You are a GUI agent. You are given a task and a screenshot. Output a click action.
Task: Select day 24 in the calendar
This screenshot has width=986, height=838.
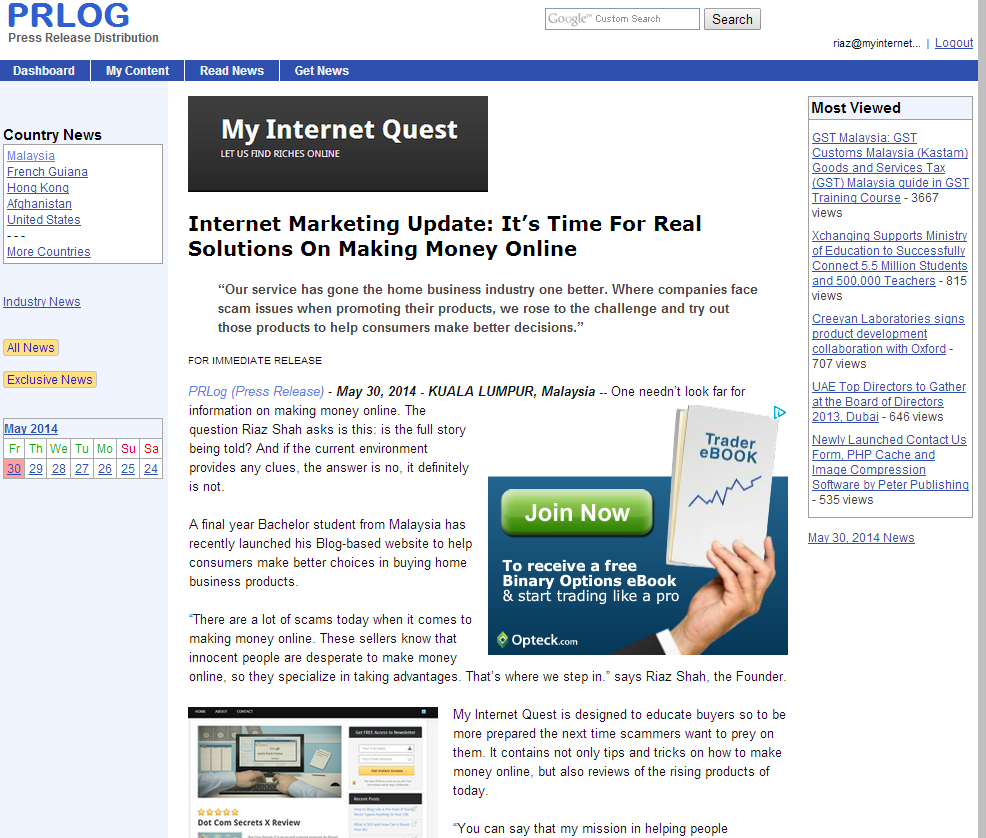pyautogui.click(x=151, y=468)
